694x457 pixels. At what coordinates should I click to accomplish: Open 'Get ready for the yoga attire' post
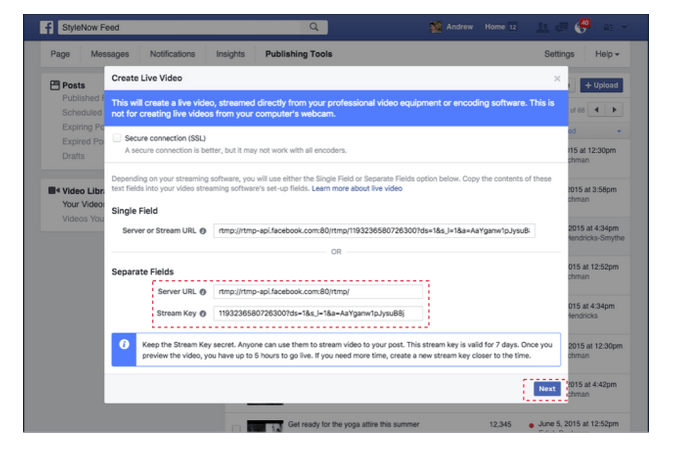click(x=354, y=425)
